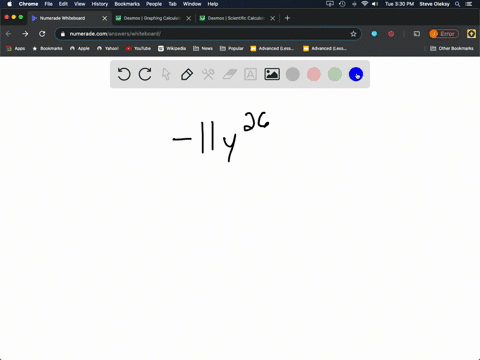Switch to Desmos Graphing Calculator tab
480x360 pixels.
(152, 18)
